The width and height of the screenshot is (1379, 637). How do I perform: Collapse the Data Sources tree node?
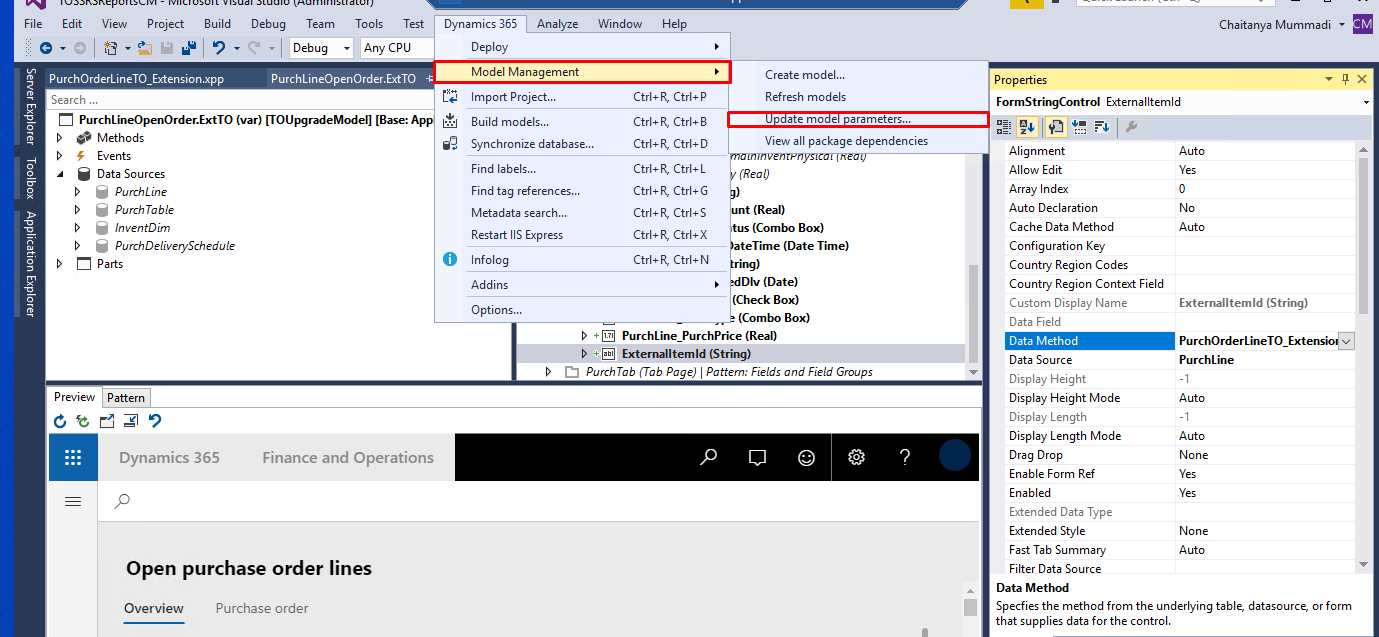click(59, 174)
